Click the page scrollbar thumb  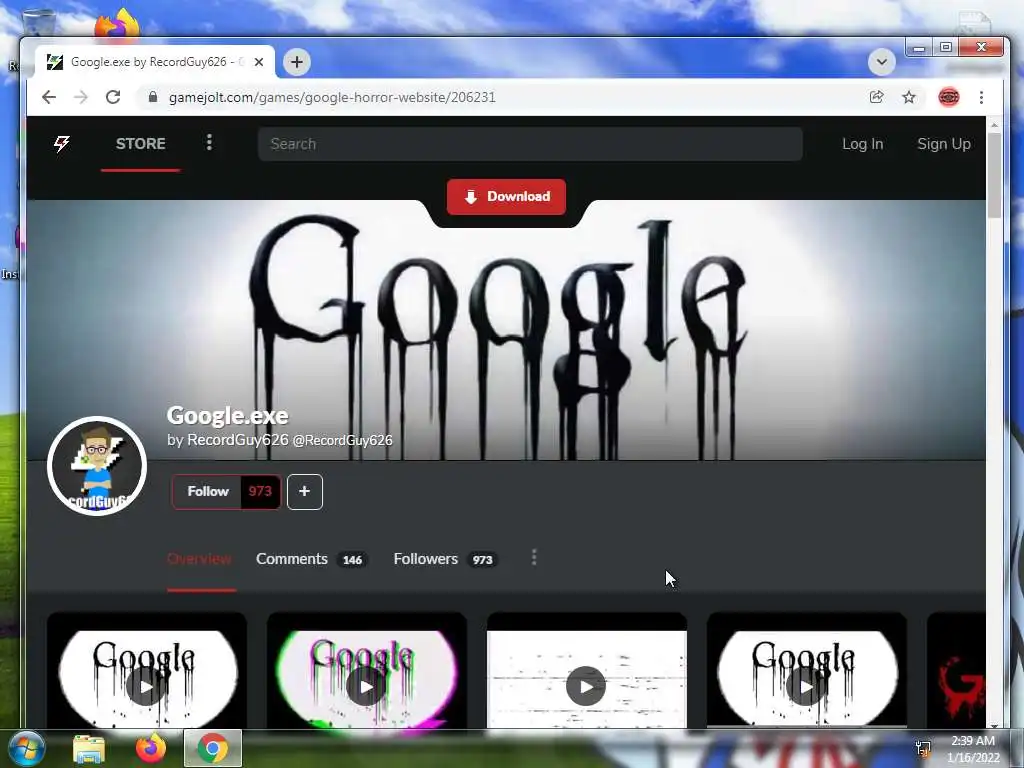pyautogui.click(x=994, y=175)
